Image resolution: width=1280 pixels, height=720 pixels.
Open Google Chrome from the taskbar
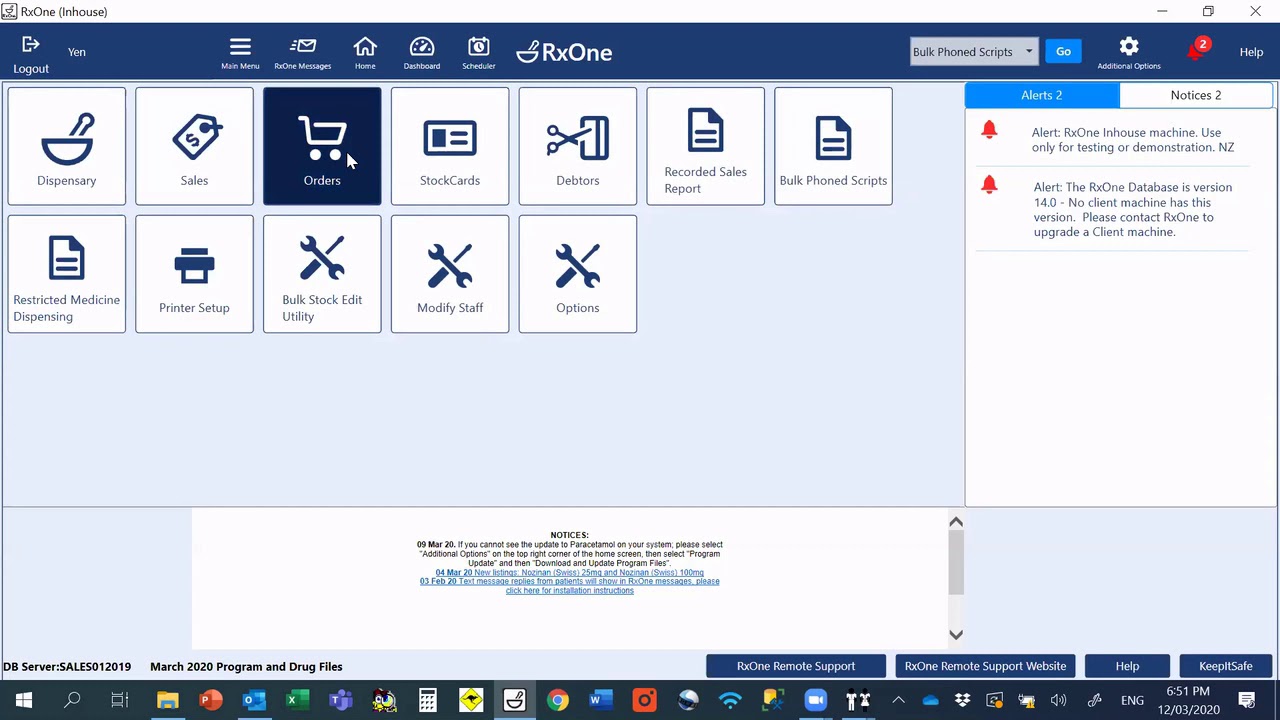click(558, 700)
